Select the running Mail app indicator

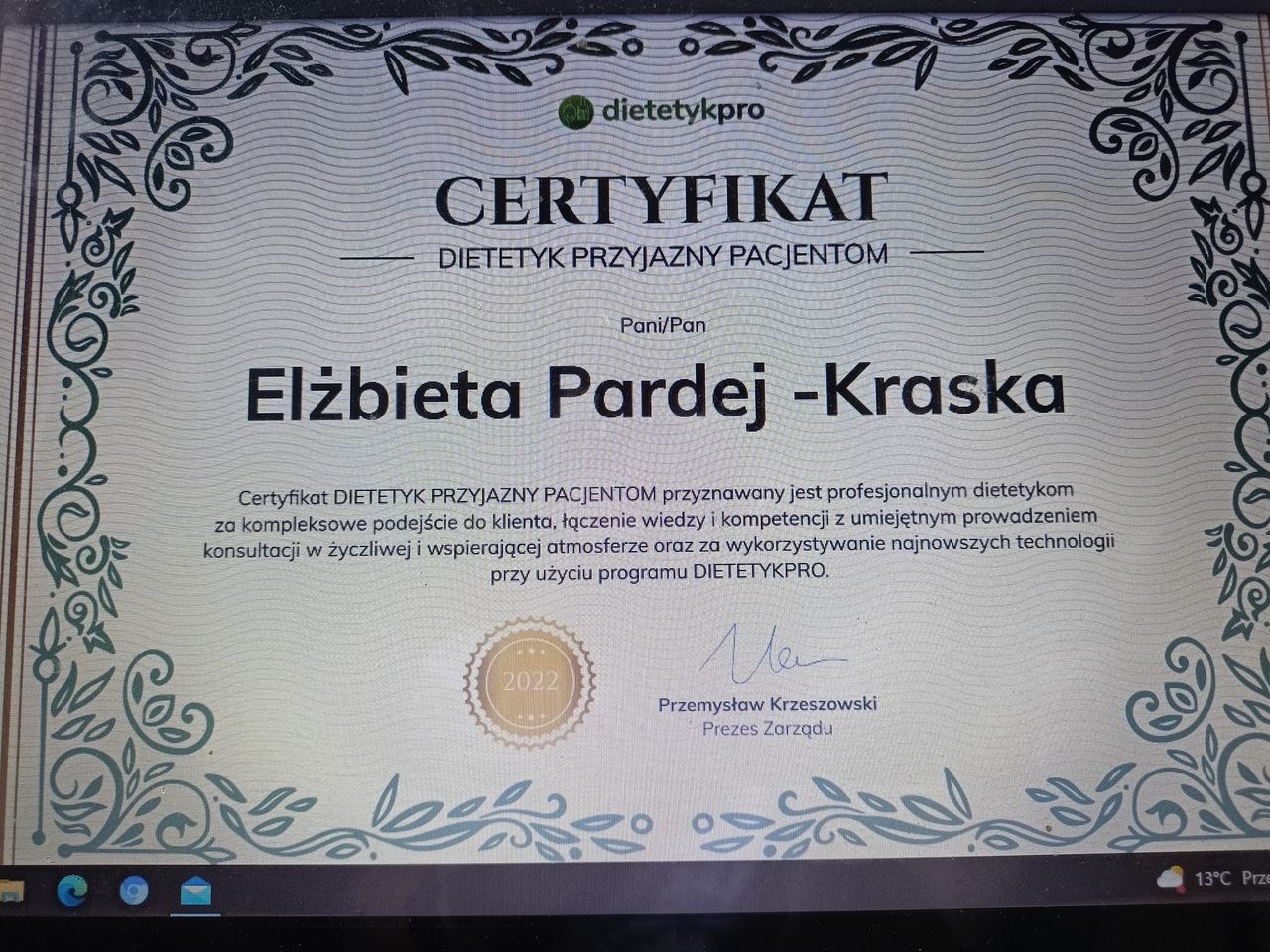tap(195, 915)
